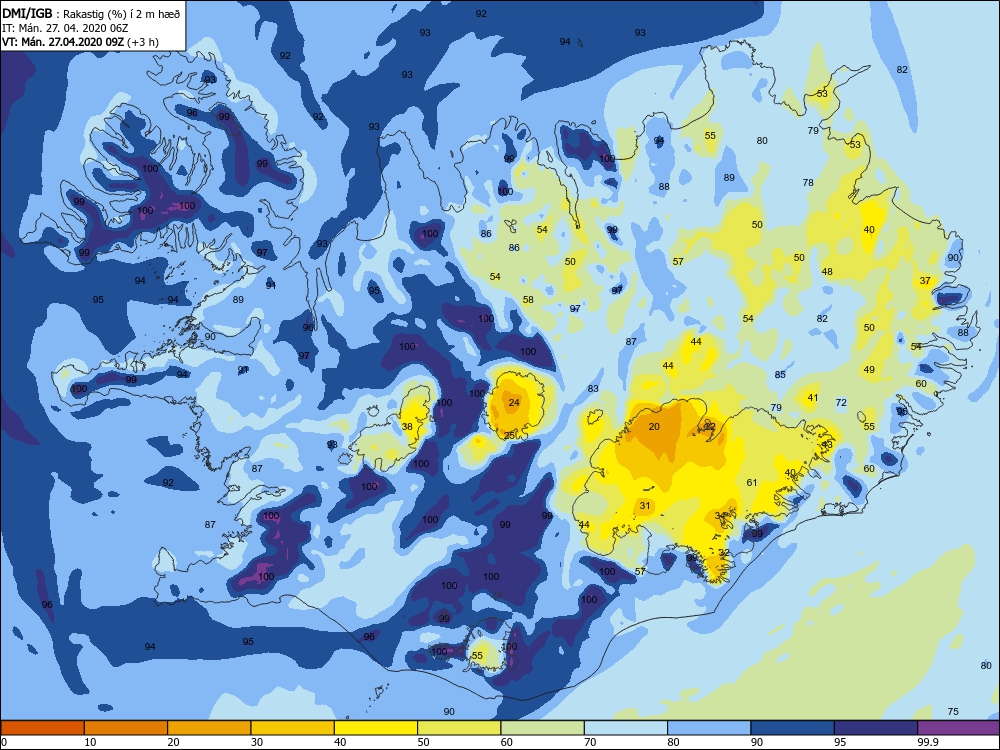Image resolution: width=1000 pixels, height=750 pixels.
Task: Select the legend tick label '70'
Action: pyautogui.click(x=590, y=742)
